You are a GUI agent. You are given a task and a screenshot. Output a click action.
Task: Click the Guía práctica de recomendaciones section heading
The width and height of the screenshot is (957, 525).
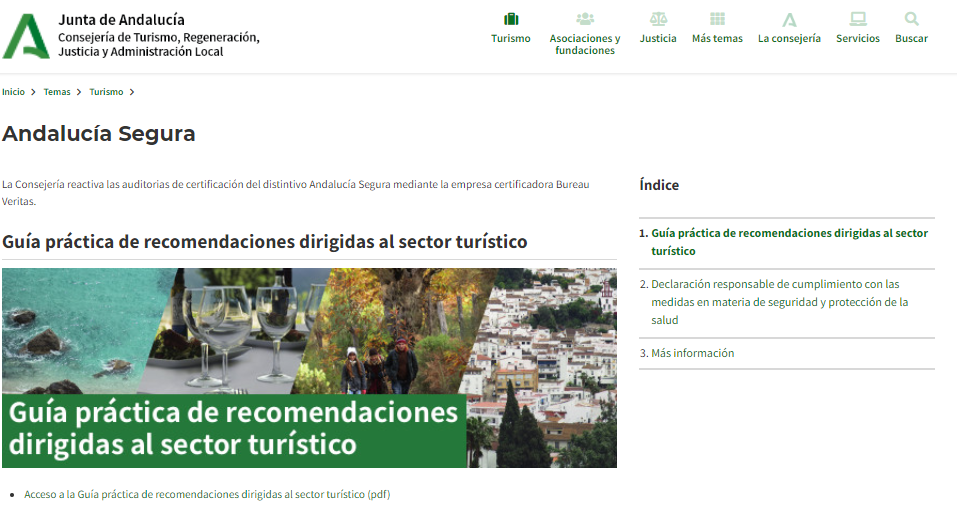(264, 242)
